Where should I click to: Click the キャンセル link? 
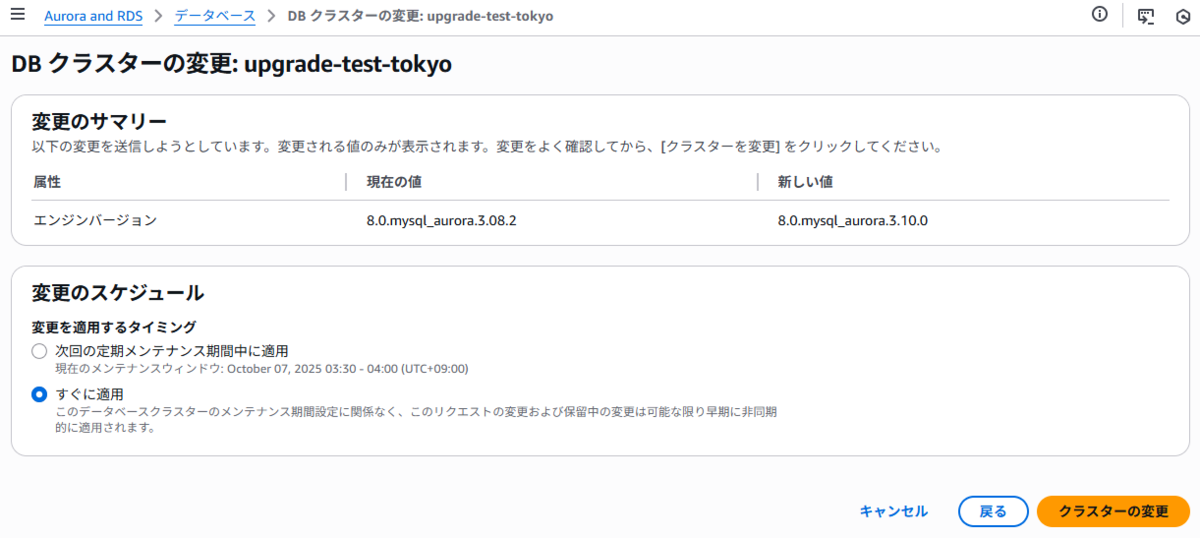pyautogui.click(x=893, y=511)
